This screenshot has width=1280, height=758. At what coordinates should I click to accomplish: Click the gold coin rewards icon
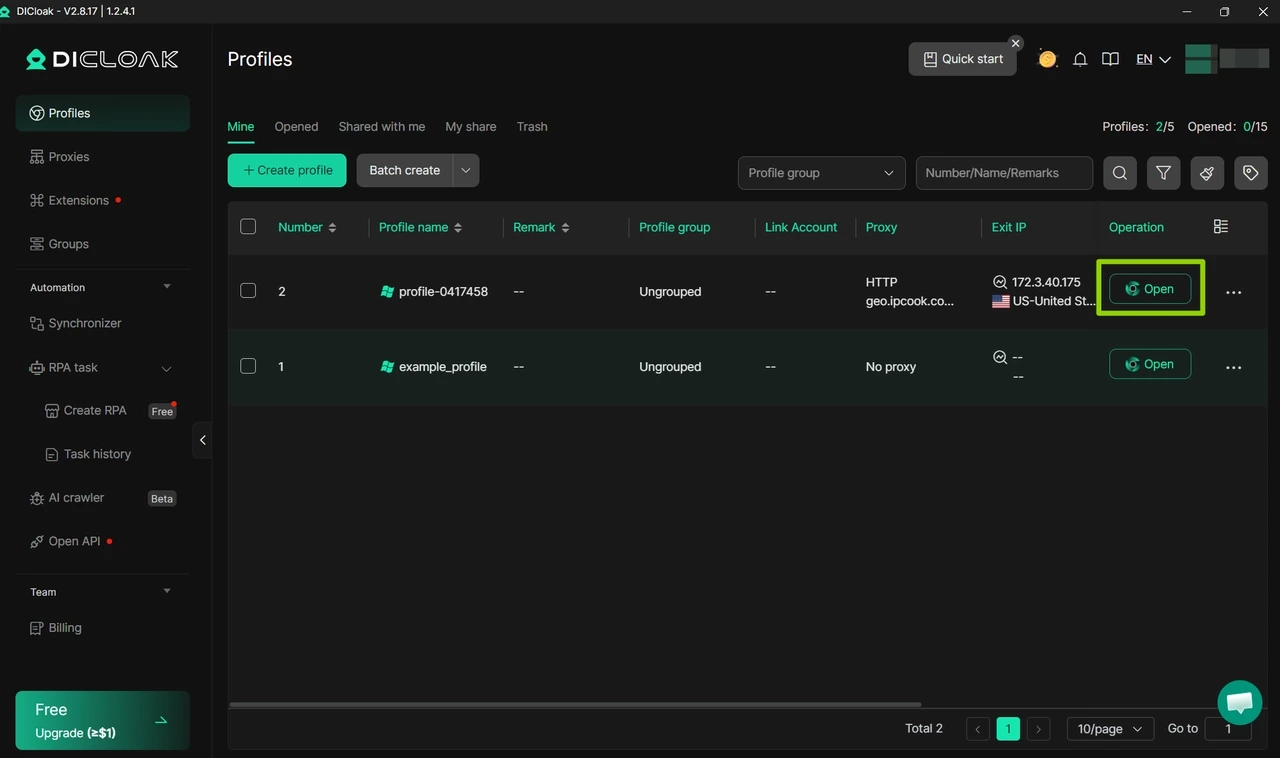point(1047,59)
